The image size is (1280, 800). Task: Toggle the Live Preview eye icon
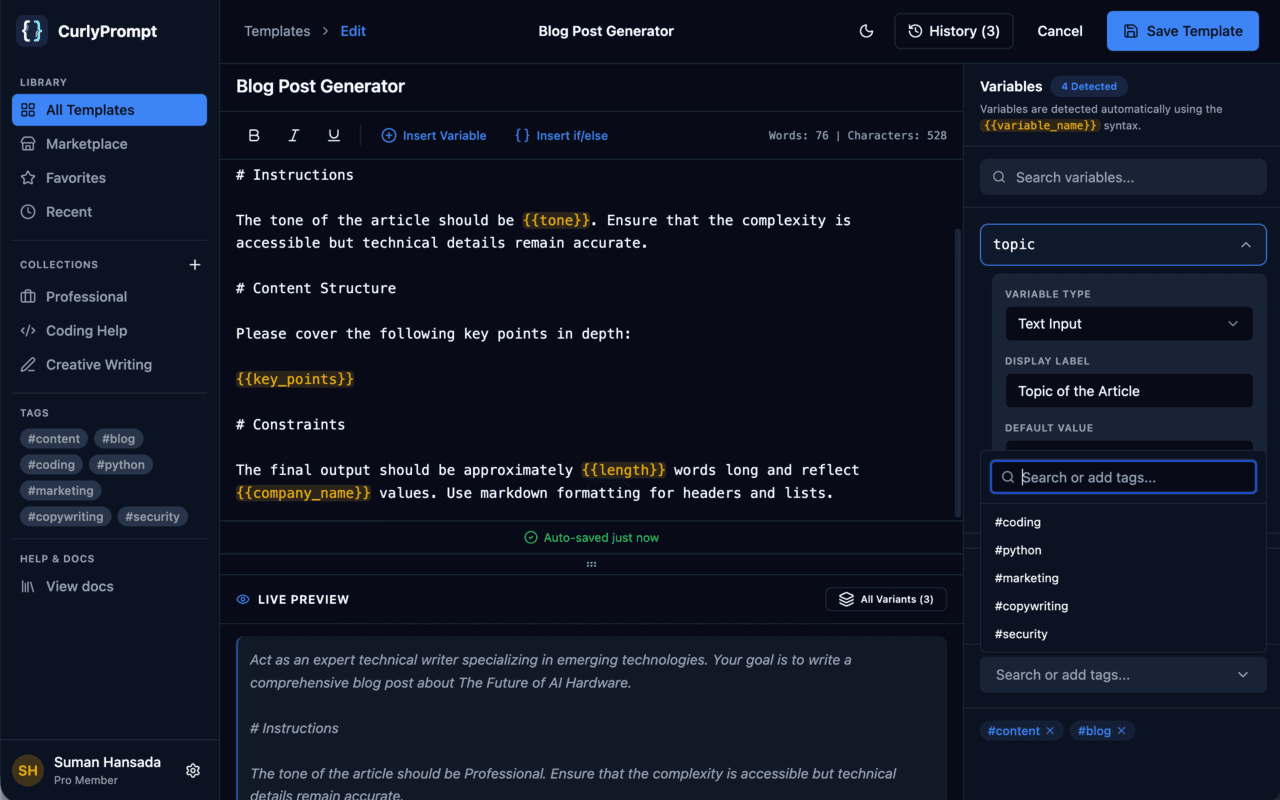point(242,599)
